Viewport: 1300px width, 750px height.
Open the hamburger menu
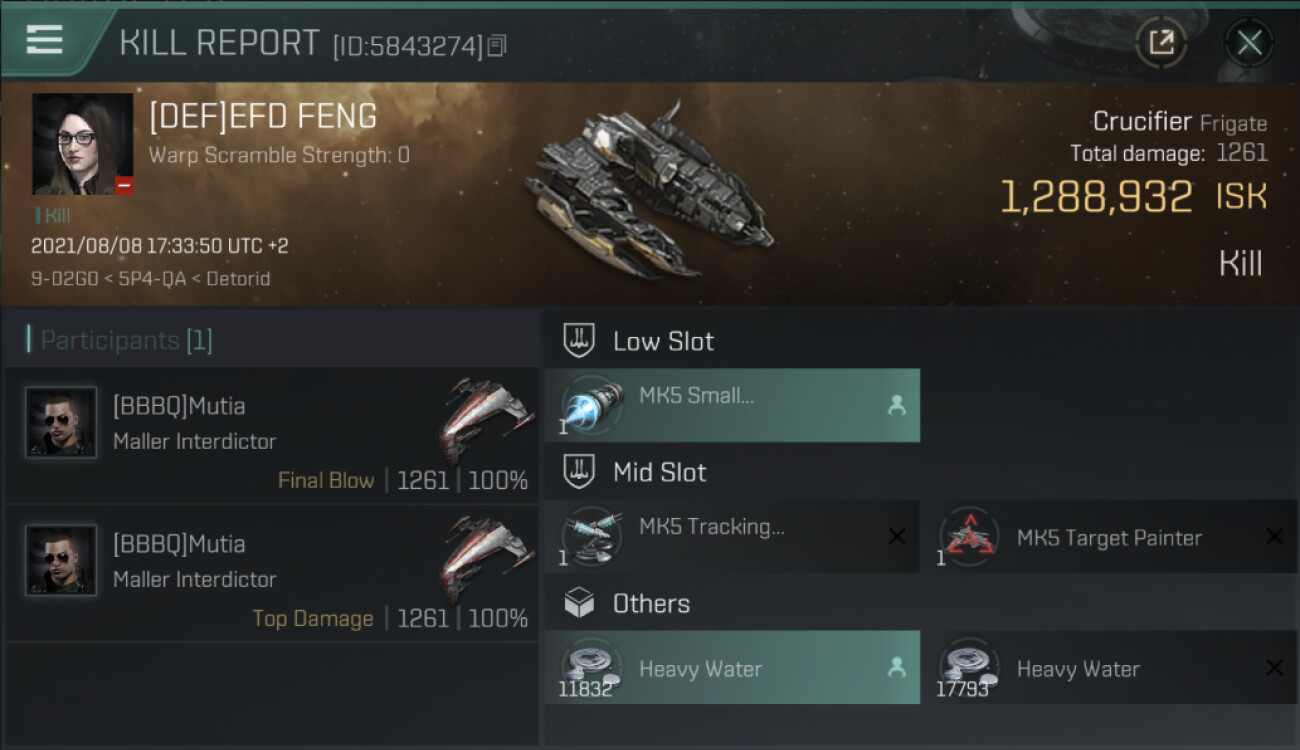pyautogui.click(x=45, y=40)
